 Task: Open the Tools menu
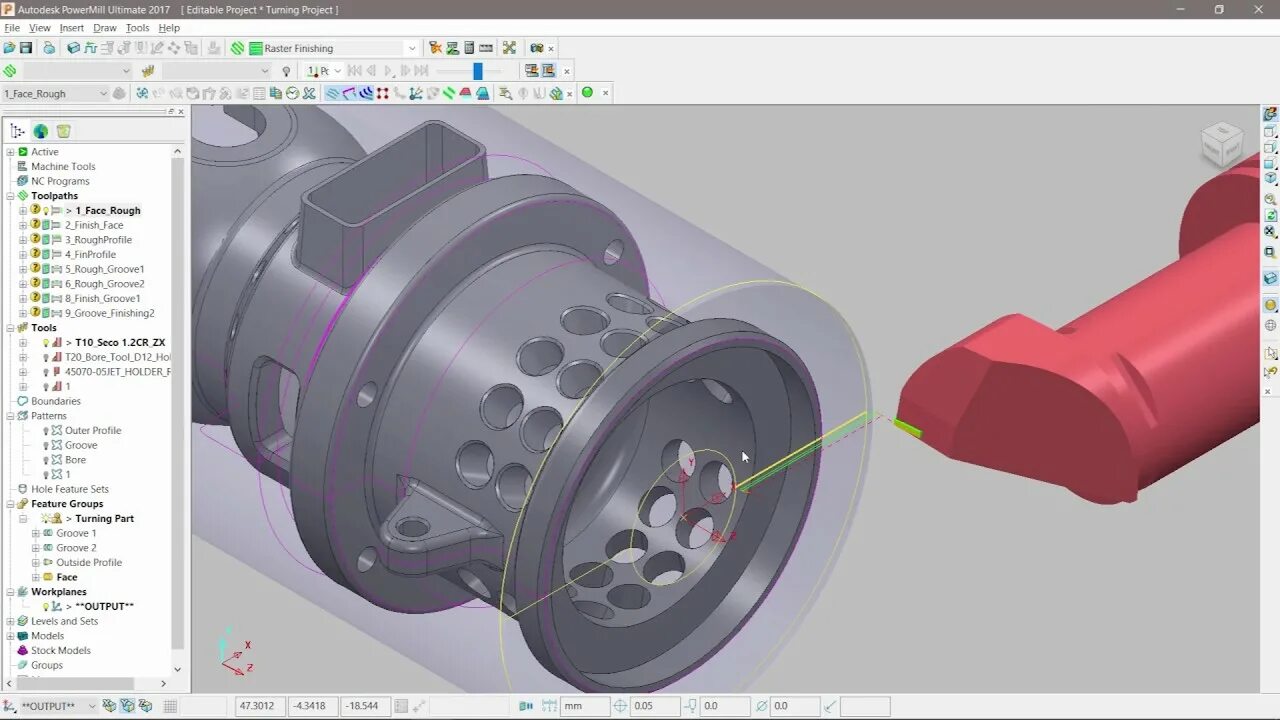pyautogui.click(x=138, y=28)
